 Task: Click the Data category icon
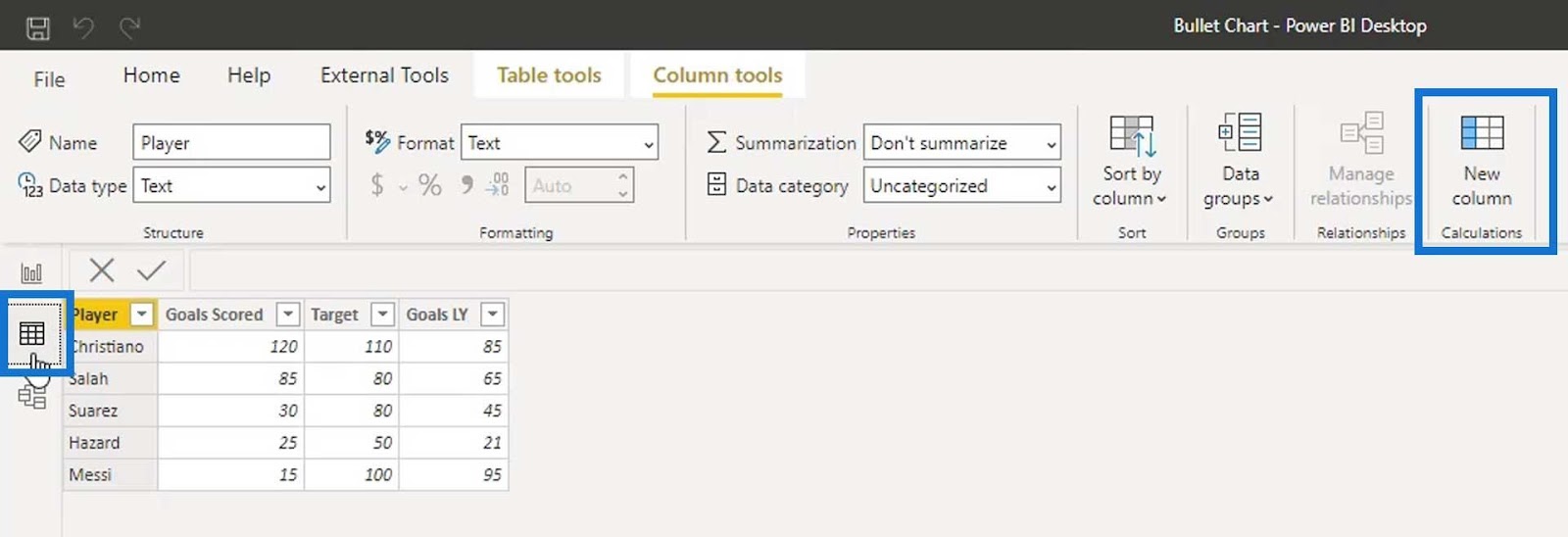(716, 184)
